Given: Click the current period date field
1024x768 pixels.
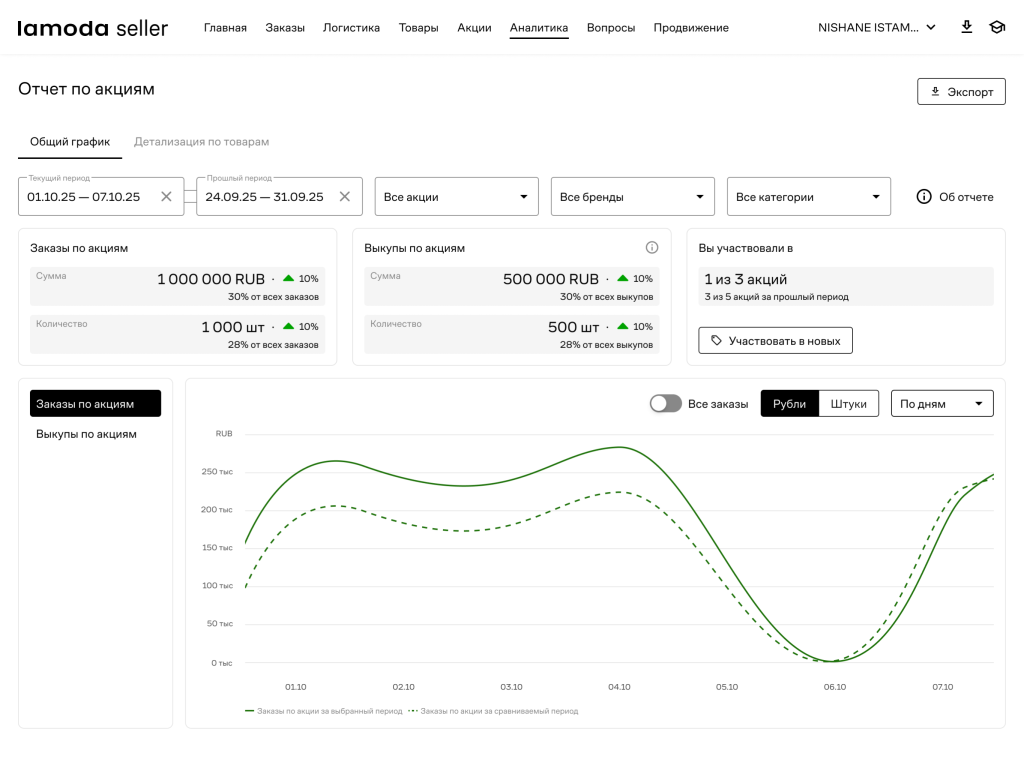Looking at the screenshot, I should pos(88,197).
